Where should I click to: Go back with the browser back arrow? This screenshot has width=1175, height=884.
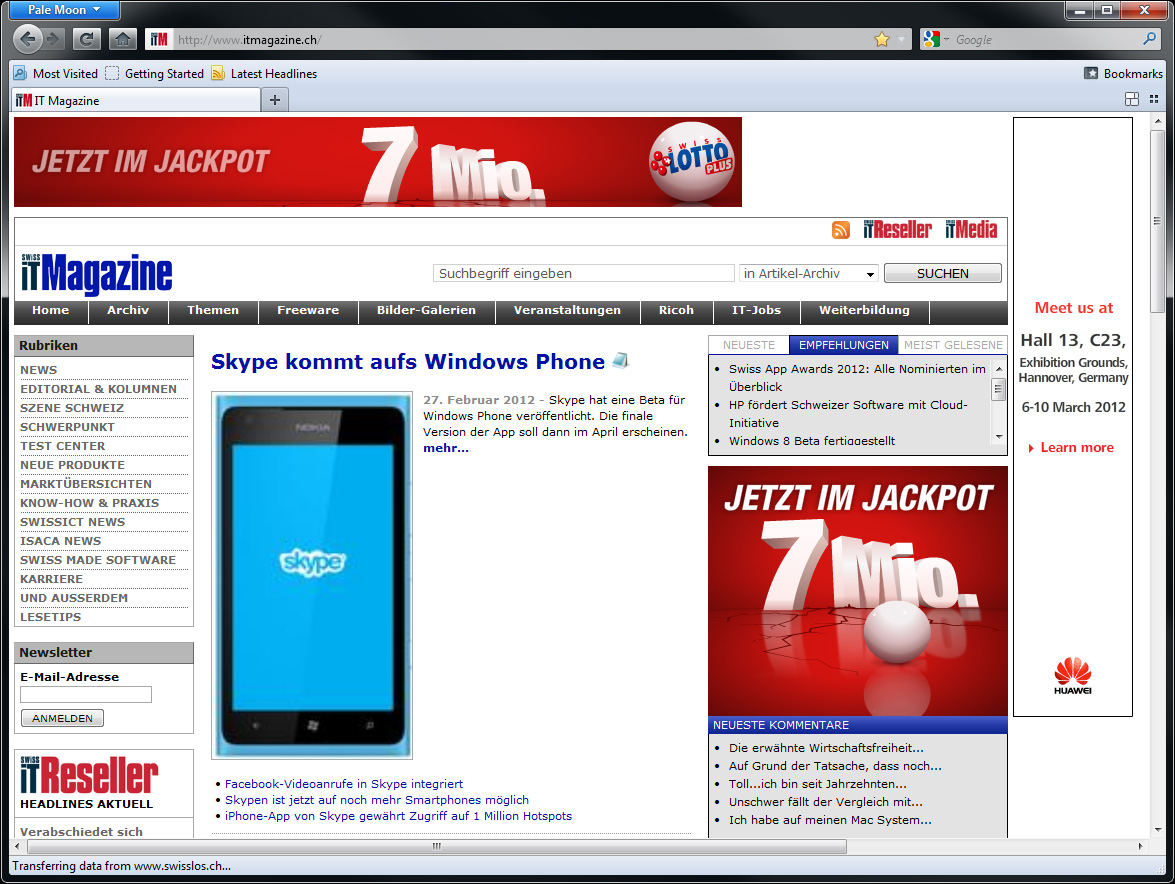click(x=28, y=39)
